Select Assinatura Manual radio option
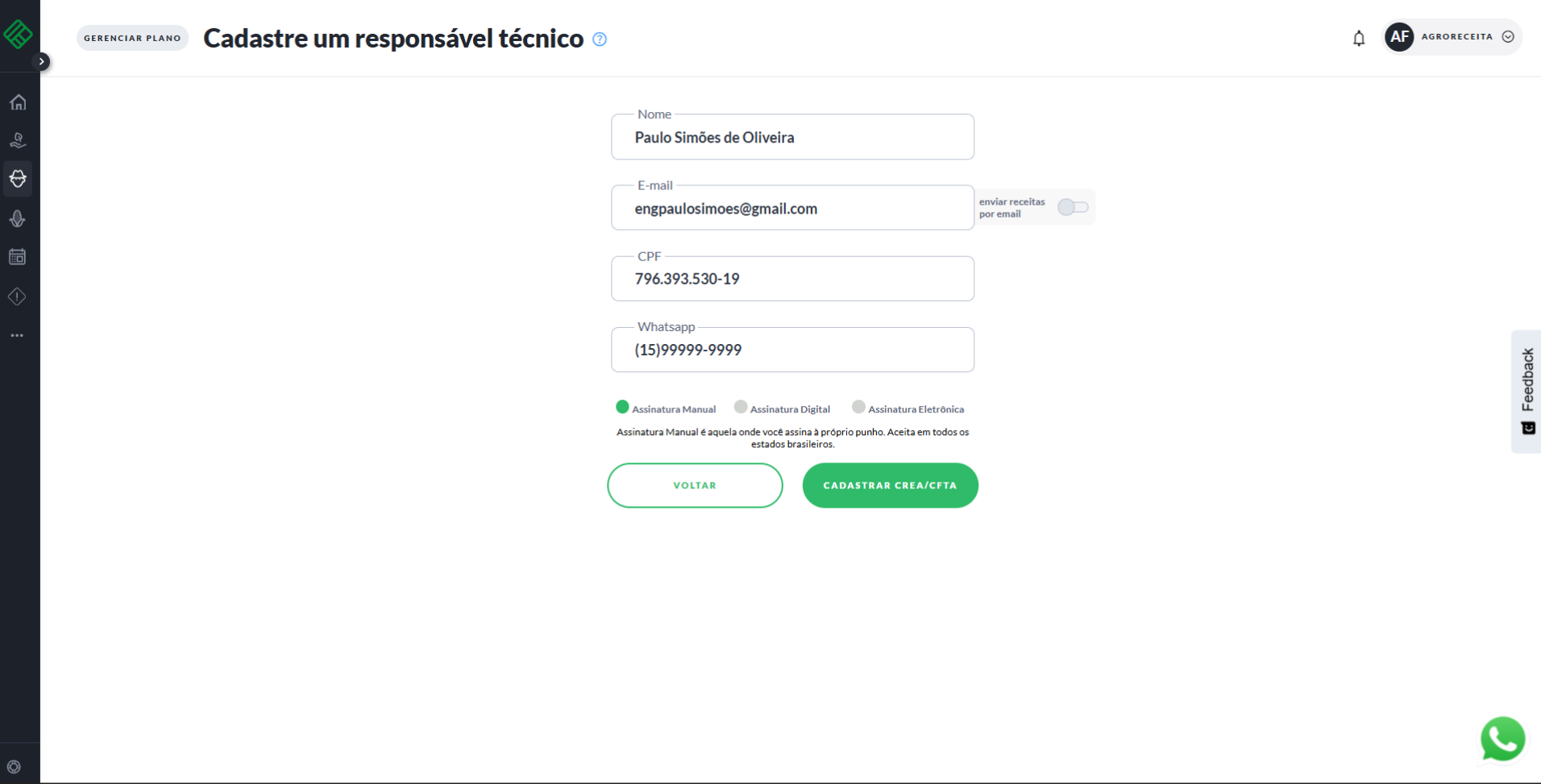The width and height of the screenshot is (1541, 784). click(622, 407)
